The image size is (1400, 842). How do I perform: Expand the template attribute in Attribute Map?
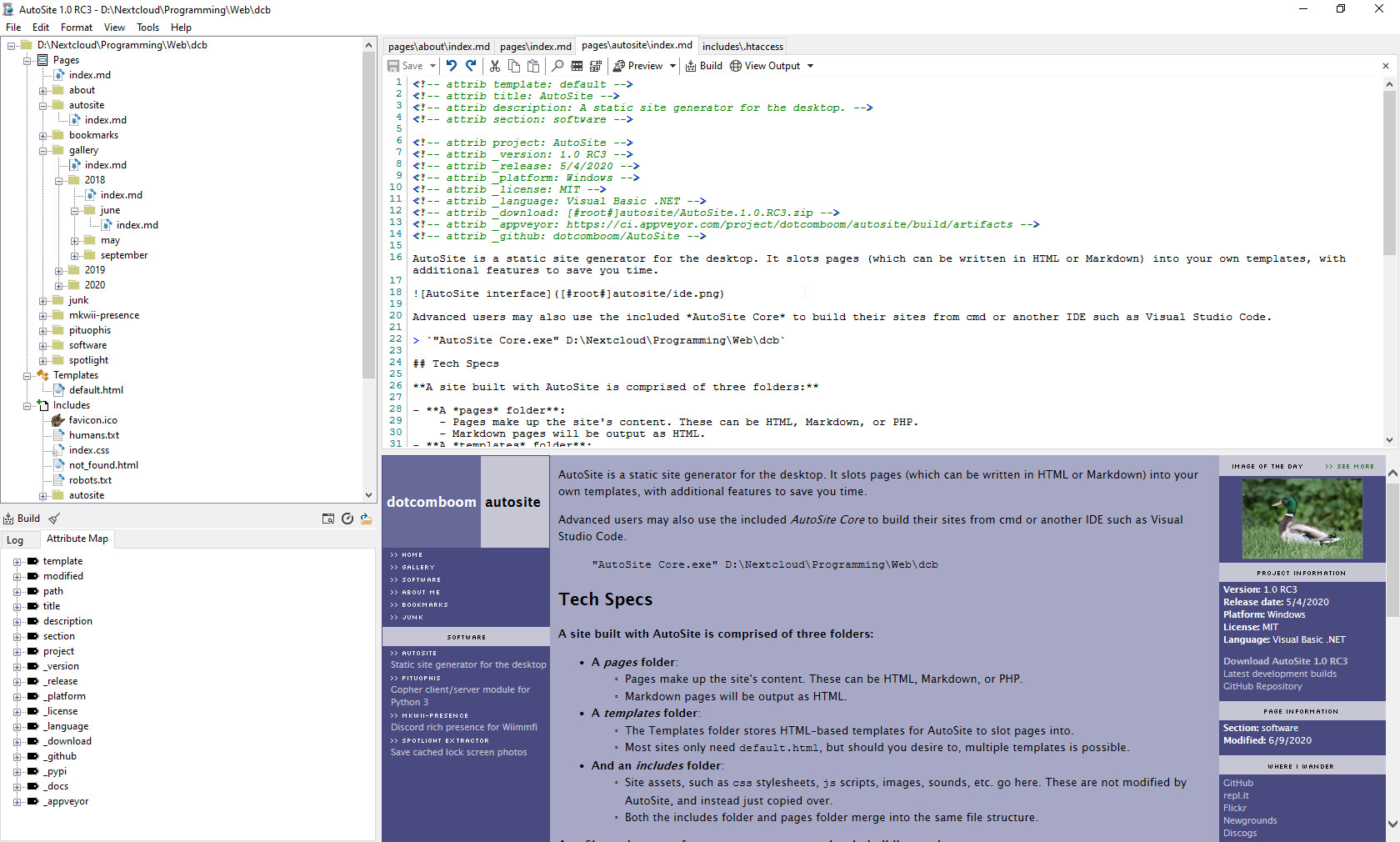(x=17, y=562)
